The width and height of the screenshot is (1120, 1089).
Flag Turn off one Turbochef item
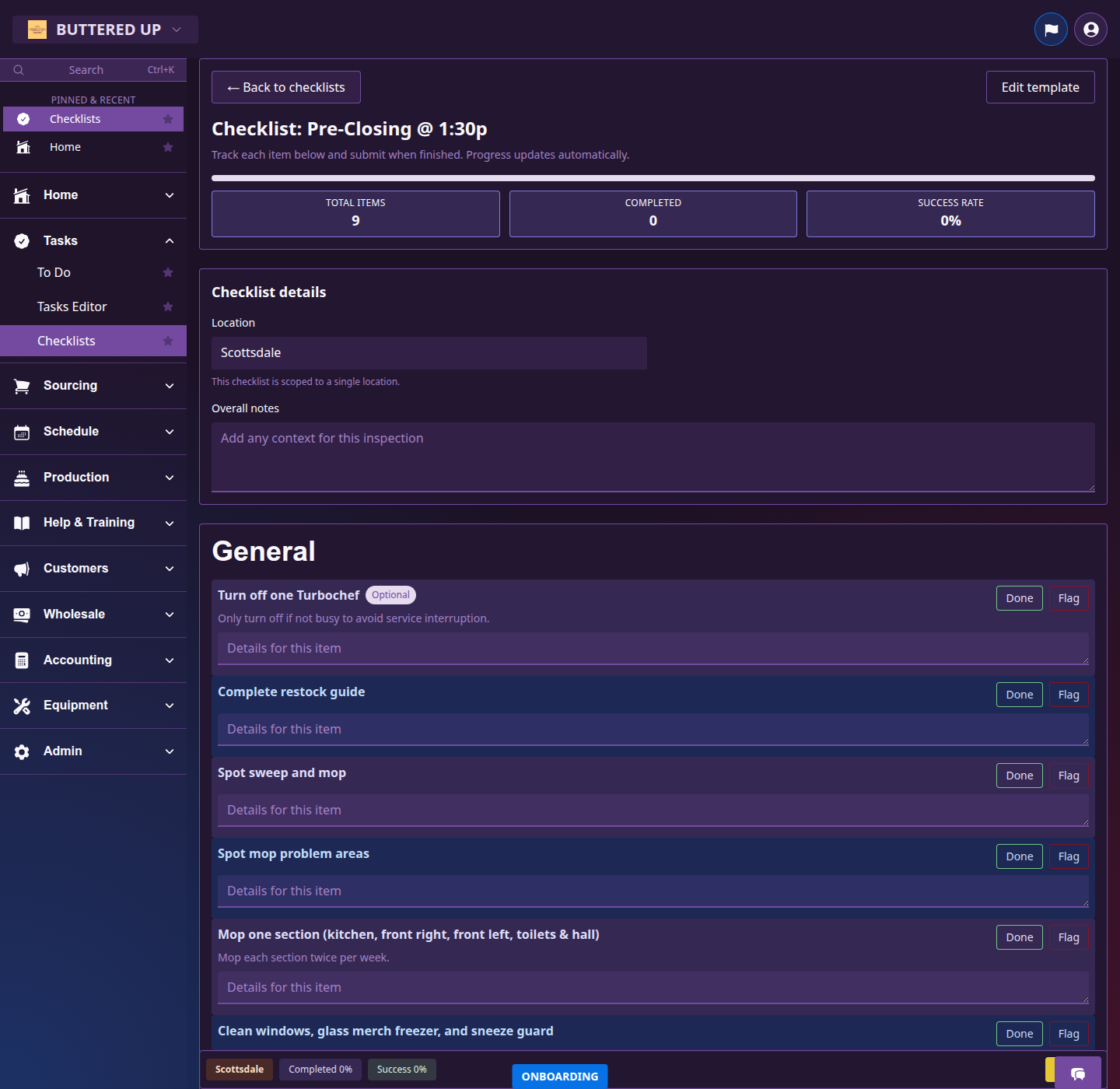pyautogui.click(x=1069, y=598)
